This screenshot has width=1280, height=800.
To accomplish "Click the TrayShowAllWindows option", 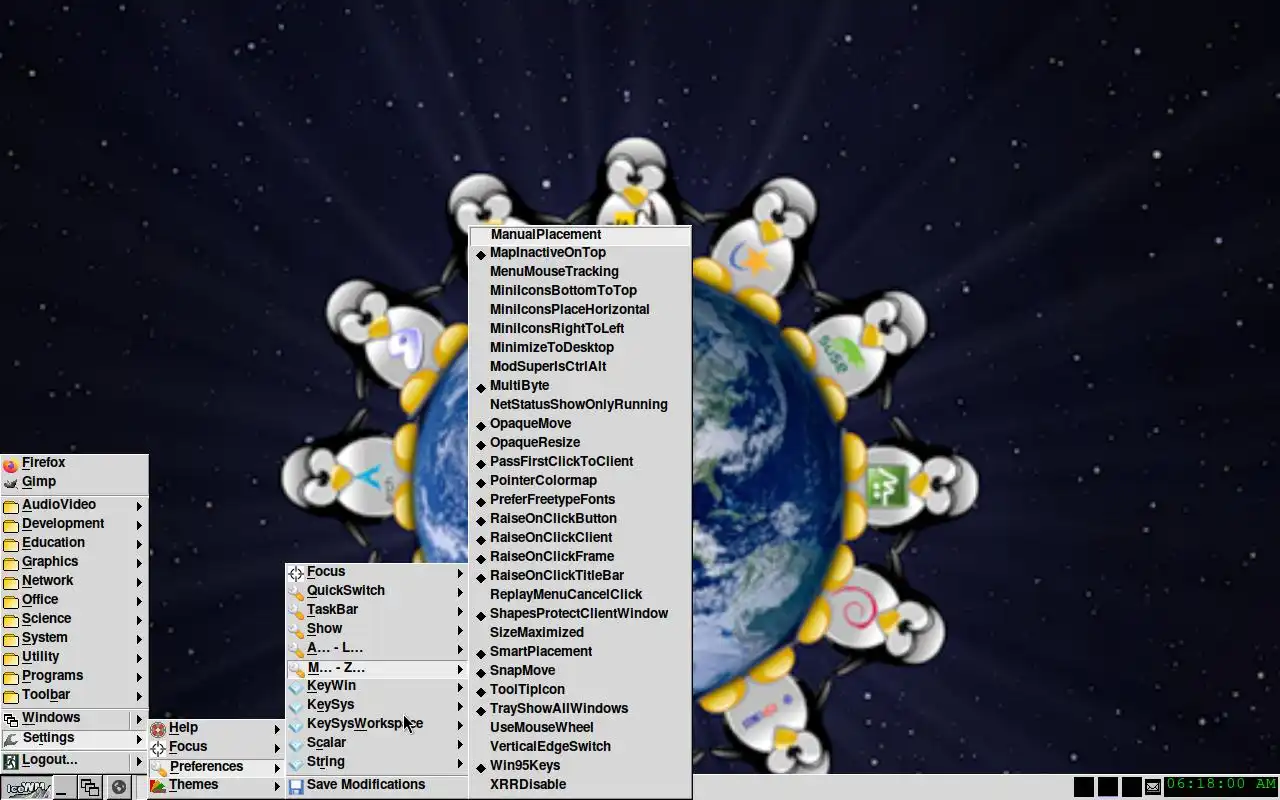I will click(x=579, y=709).
